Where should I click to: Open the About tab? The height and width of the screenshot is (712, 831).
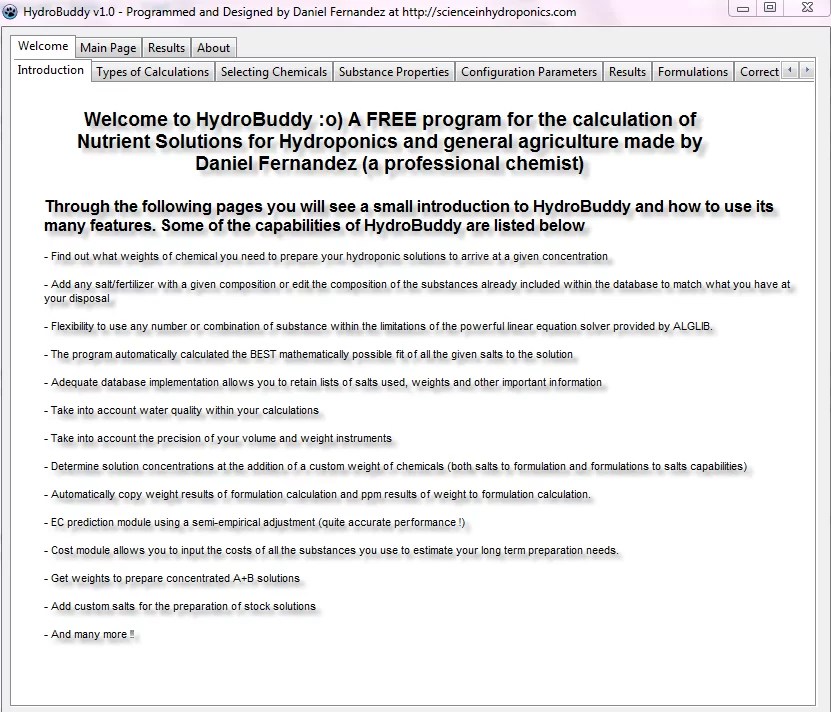[x=214, y=48]
